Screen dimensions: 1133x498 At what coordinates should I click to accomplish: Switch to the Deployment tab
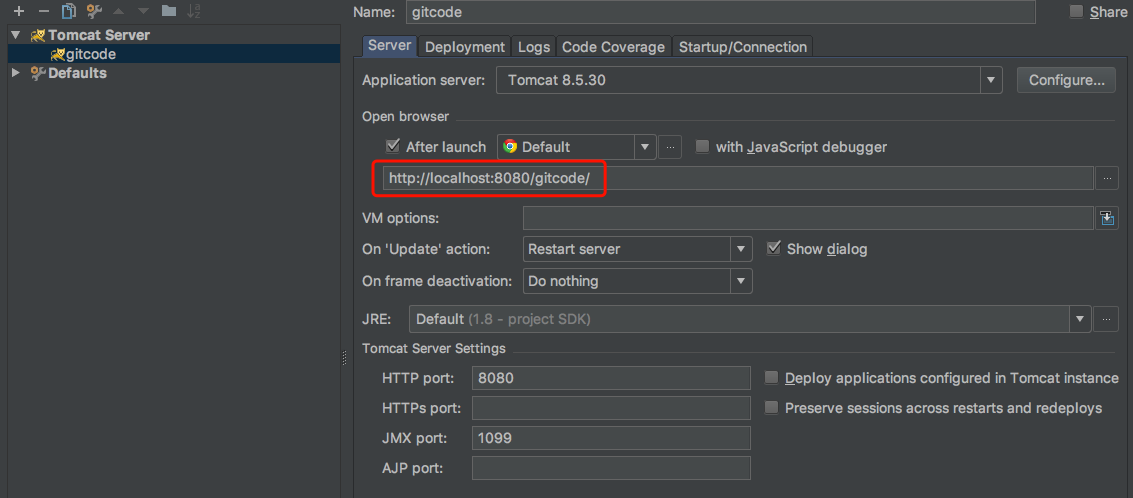click(x=465, y=47)
